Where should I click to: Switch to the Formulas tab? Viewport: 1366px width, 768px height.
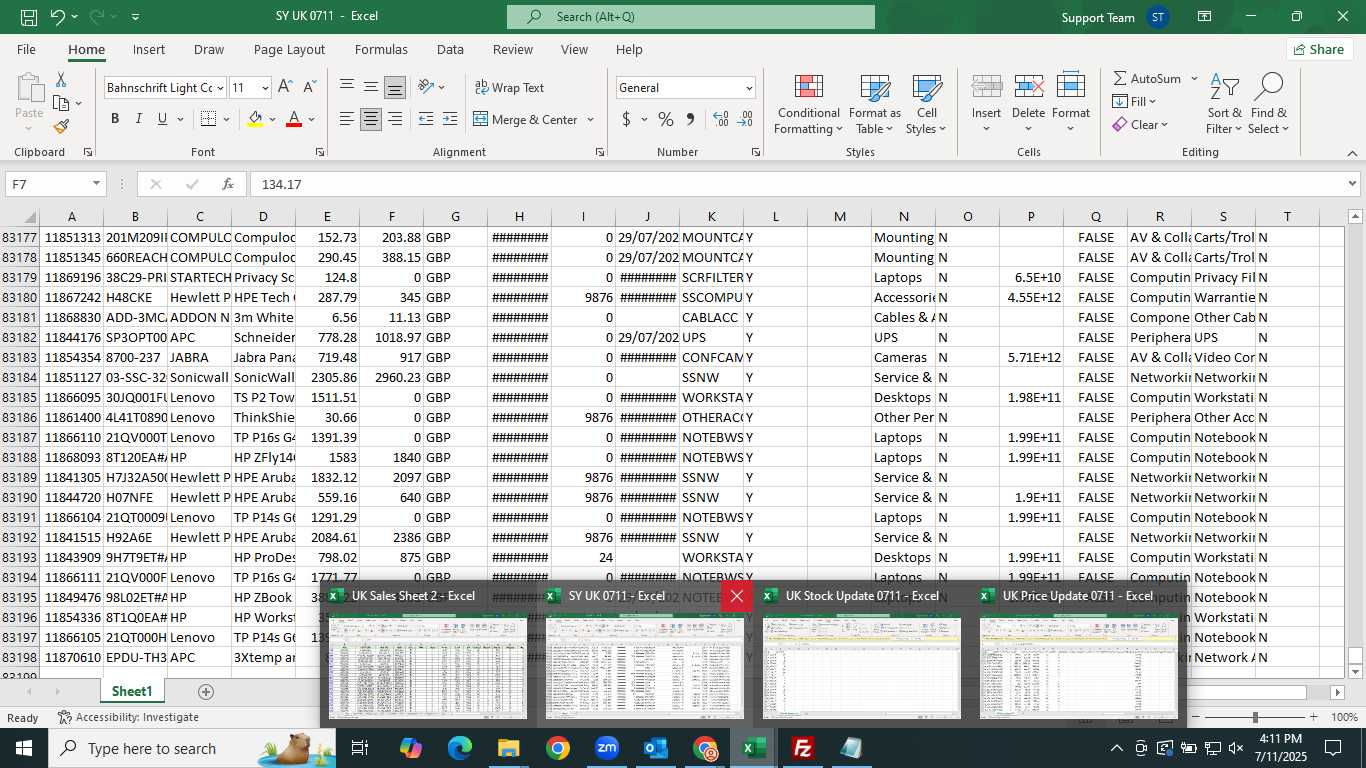pyautogui.click(x=381, y=49)
